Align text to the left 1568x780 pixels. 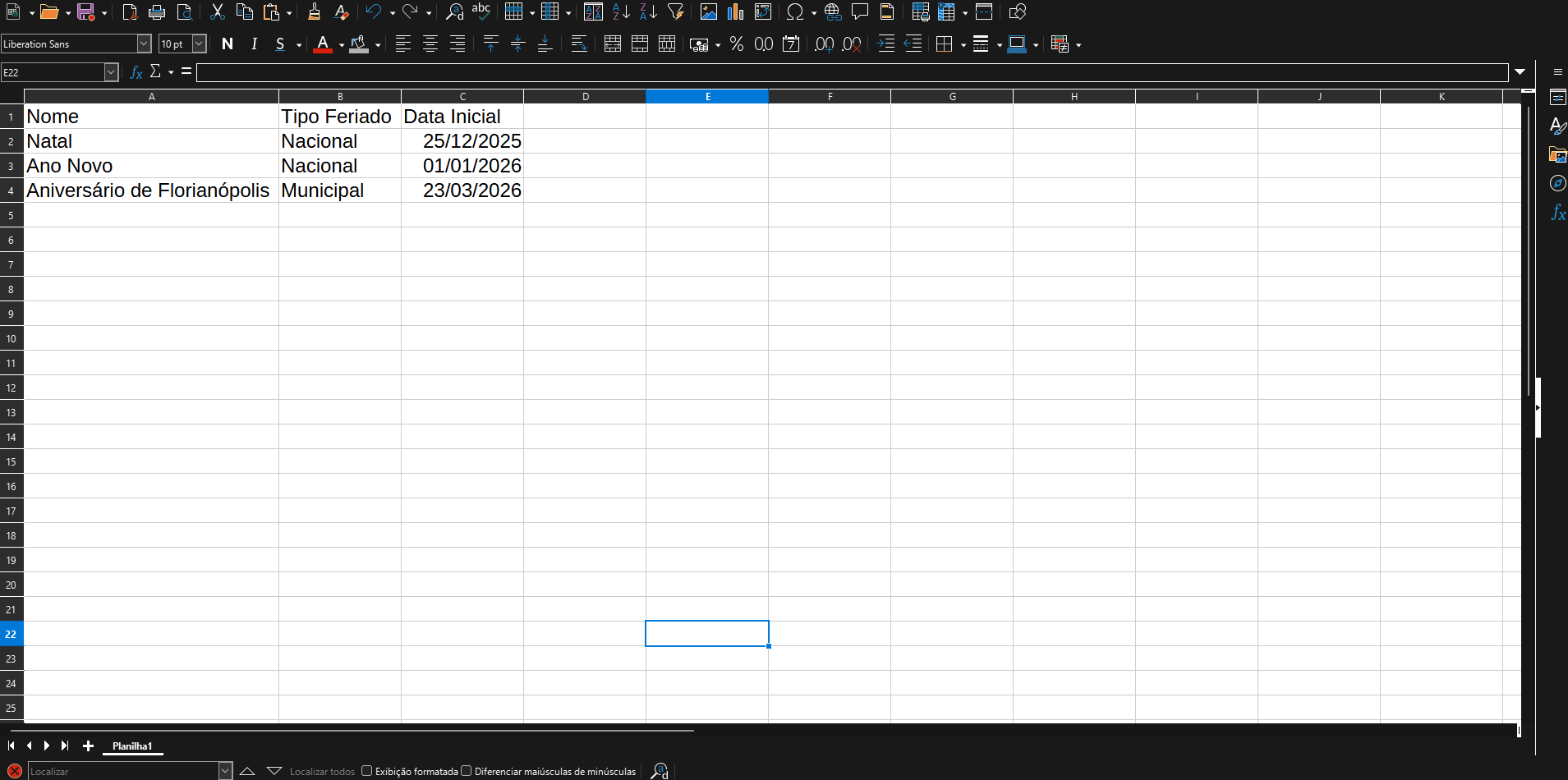tap(403, 44)
